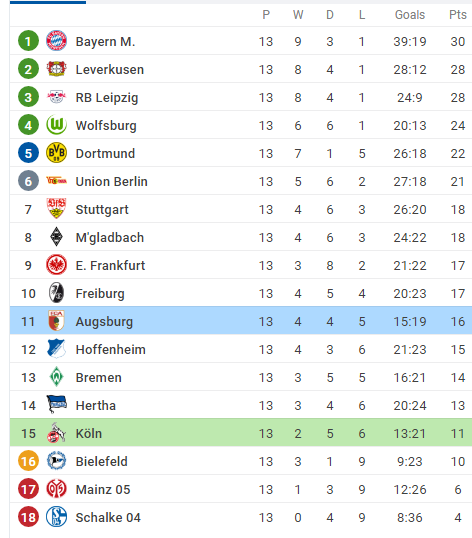
Task: Click the Bielefeld club crest
Action: 56,461
